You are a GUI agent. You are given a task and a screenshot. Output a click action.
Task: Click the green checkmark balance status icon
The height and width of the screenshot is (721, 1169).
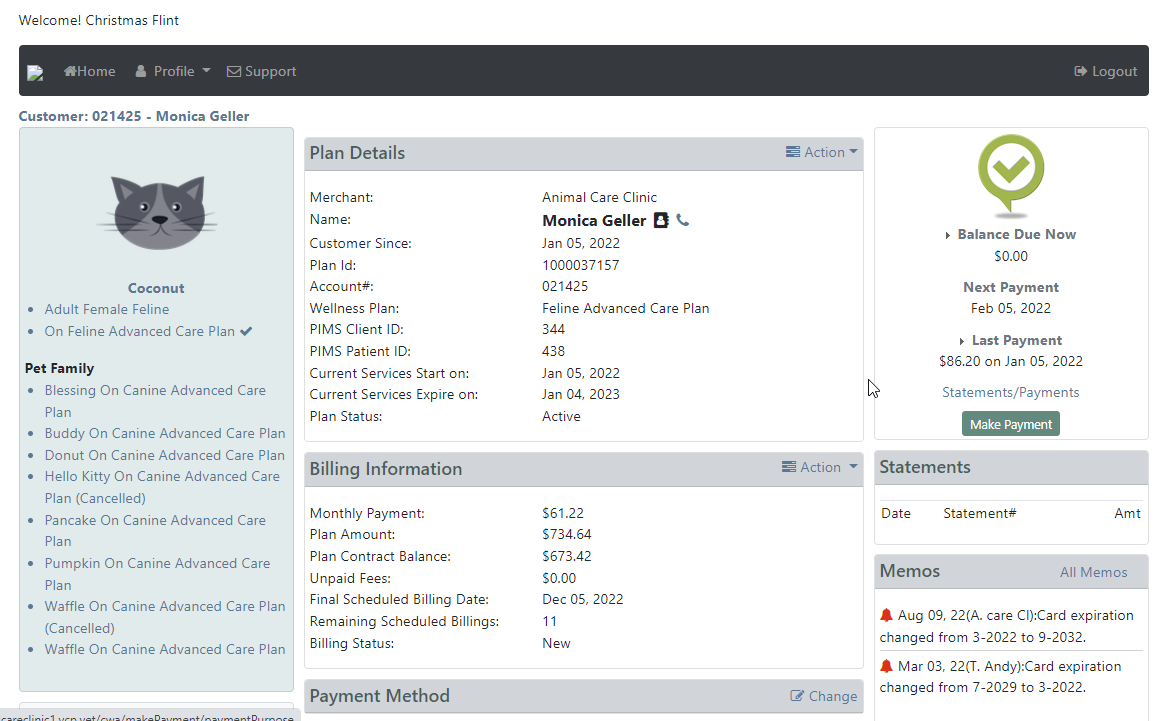click(1011, 174)
